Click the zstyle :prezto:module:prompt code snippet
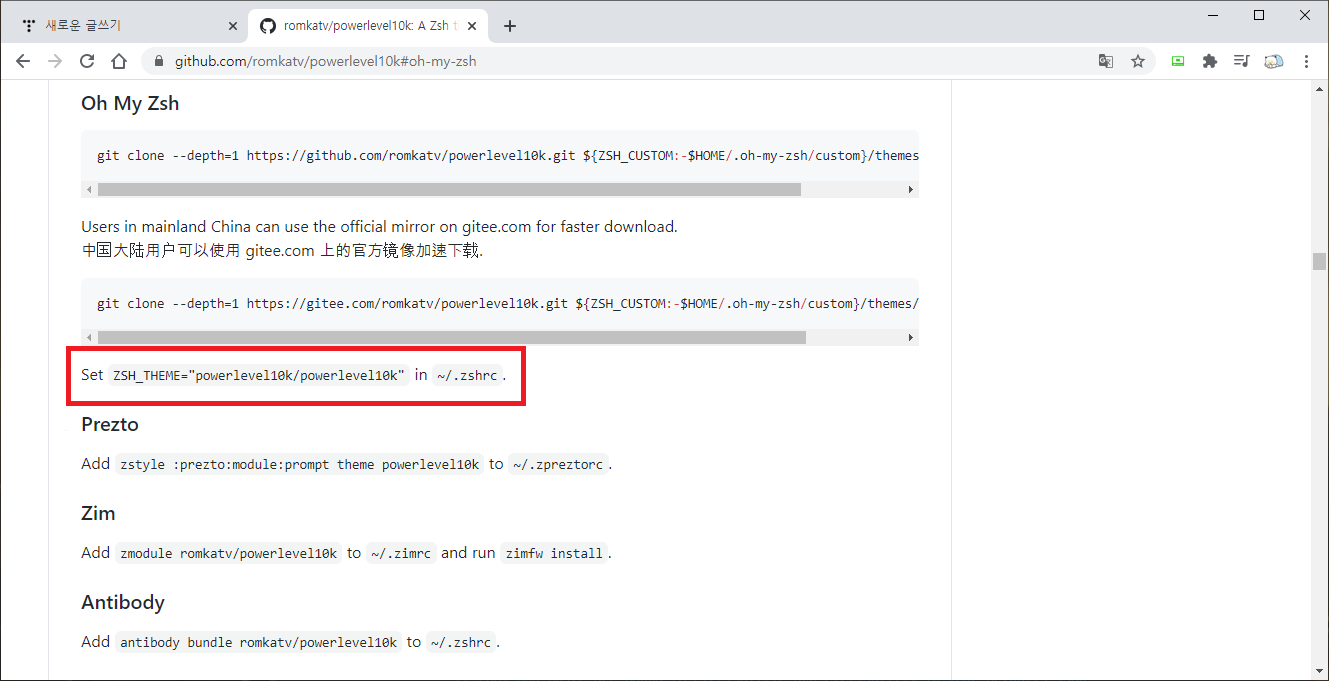Screen dimensions: 1329x681 click(300, 465)
